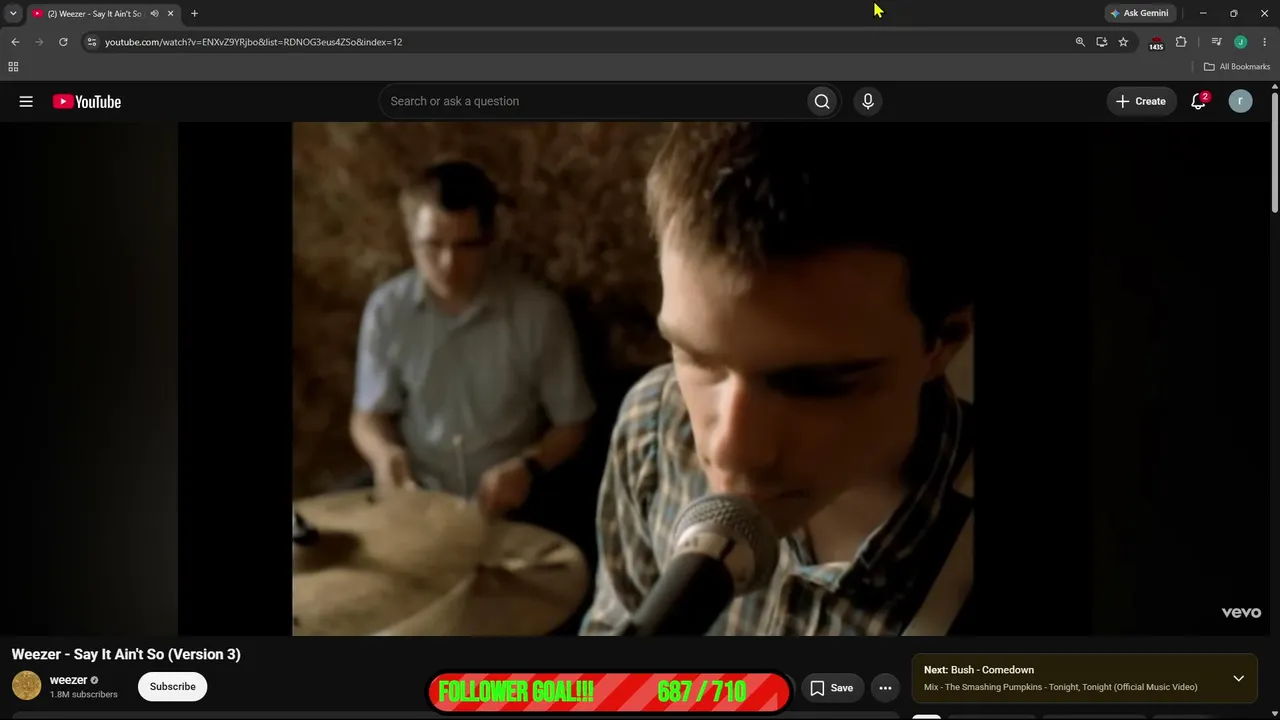1280x720 pixels.
Task: Click the video title Weezer - Say It Ain't So
Action: pyautogui.click(x=126, y=654)
